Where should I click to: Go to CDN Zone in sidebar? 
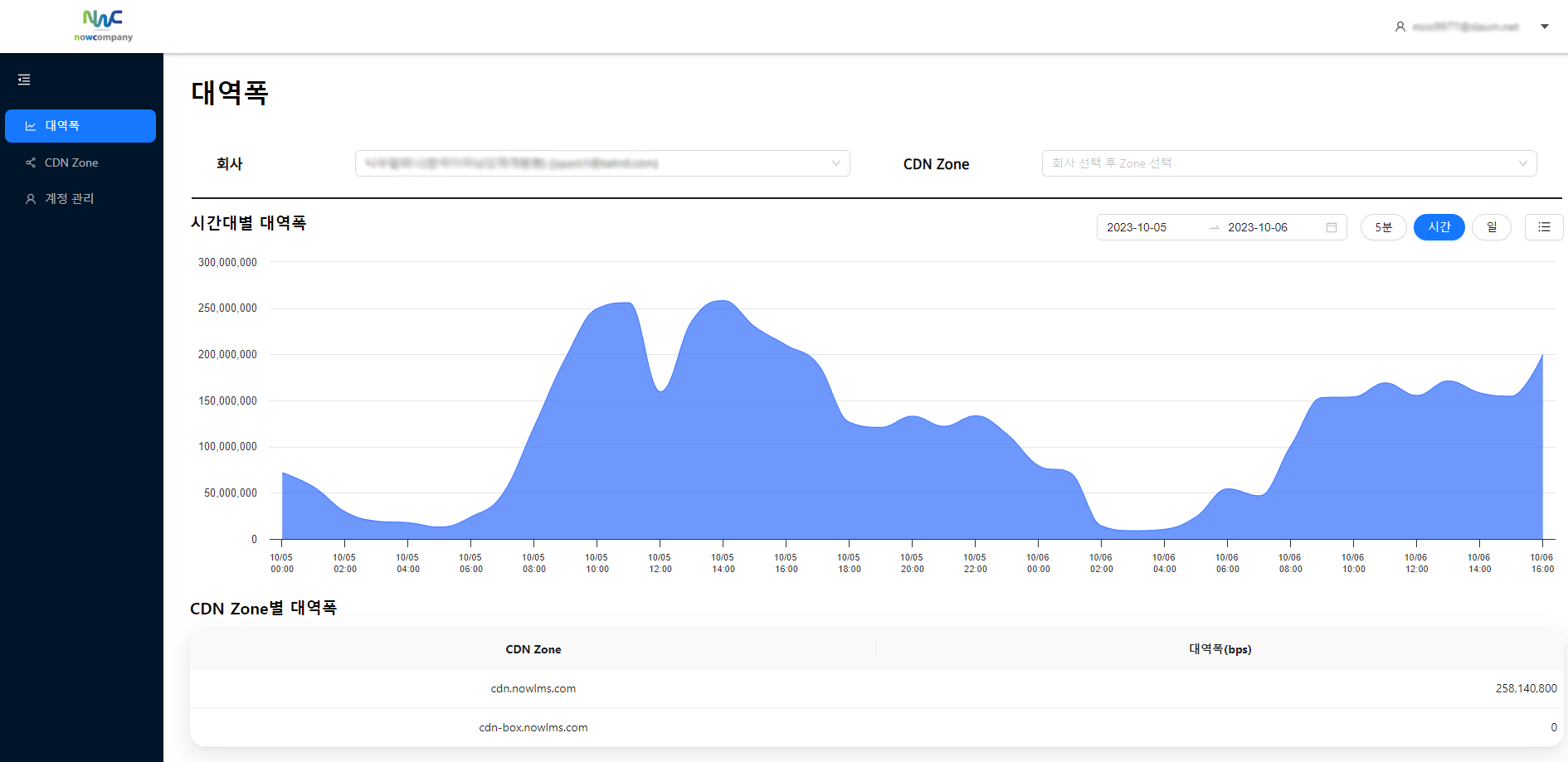point(71,163)
